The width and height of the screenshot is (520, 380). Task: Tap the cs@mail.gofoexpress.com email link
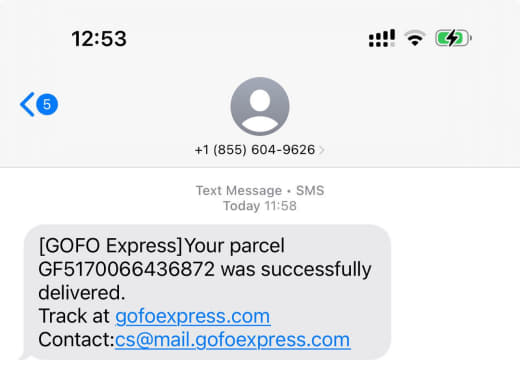pyautogui.click(x=233, y=340)
